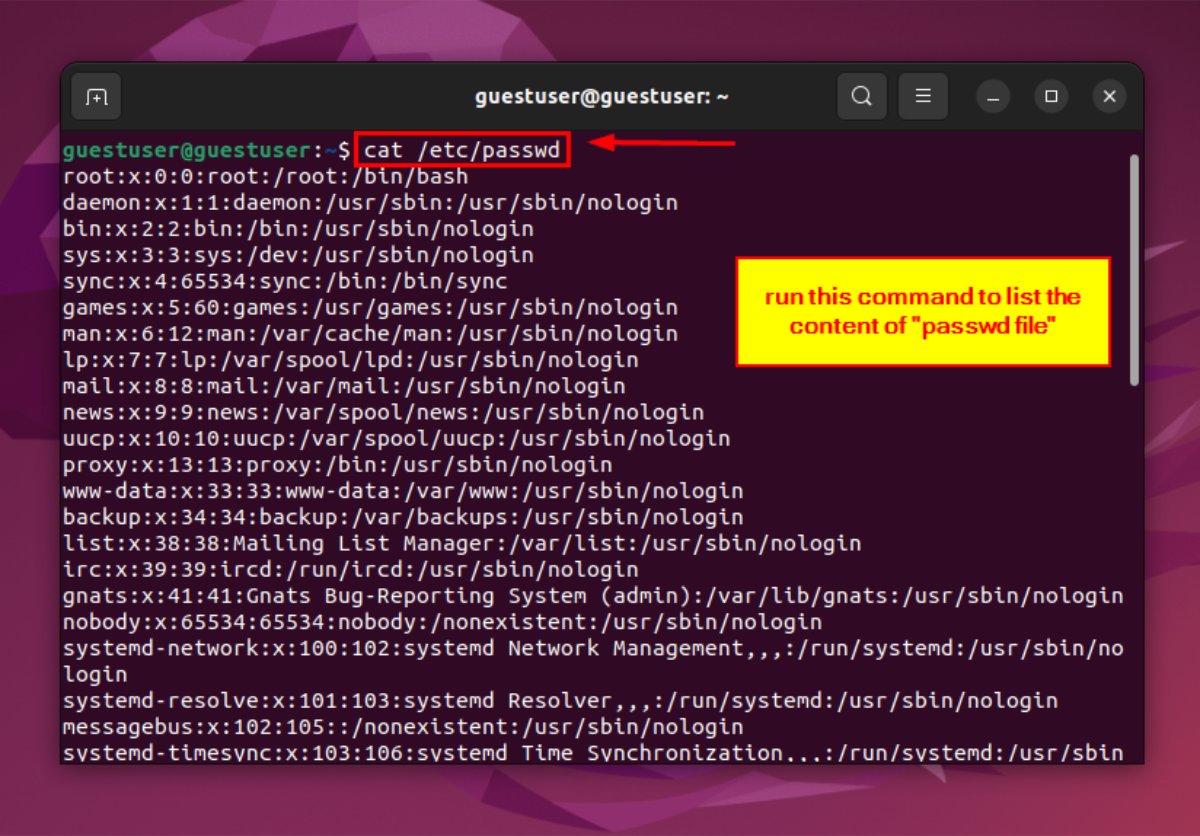This screenshot has width=1200, height=836.
Task: Click the terminal search icon
Action: tap(861, 97)
